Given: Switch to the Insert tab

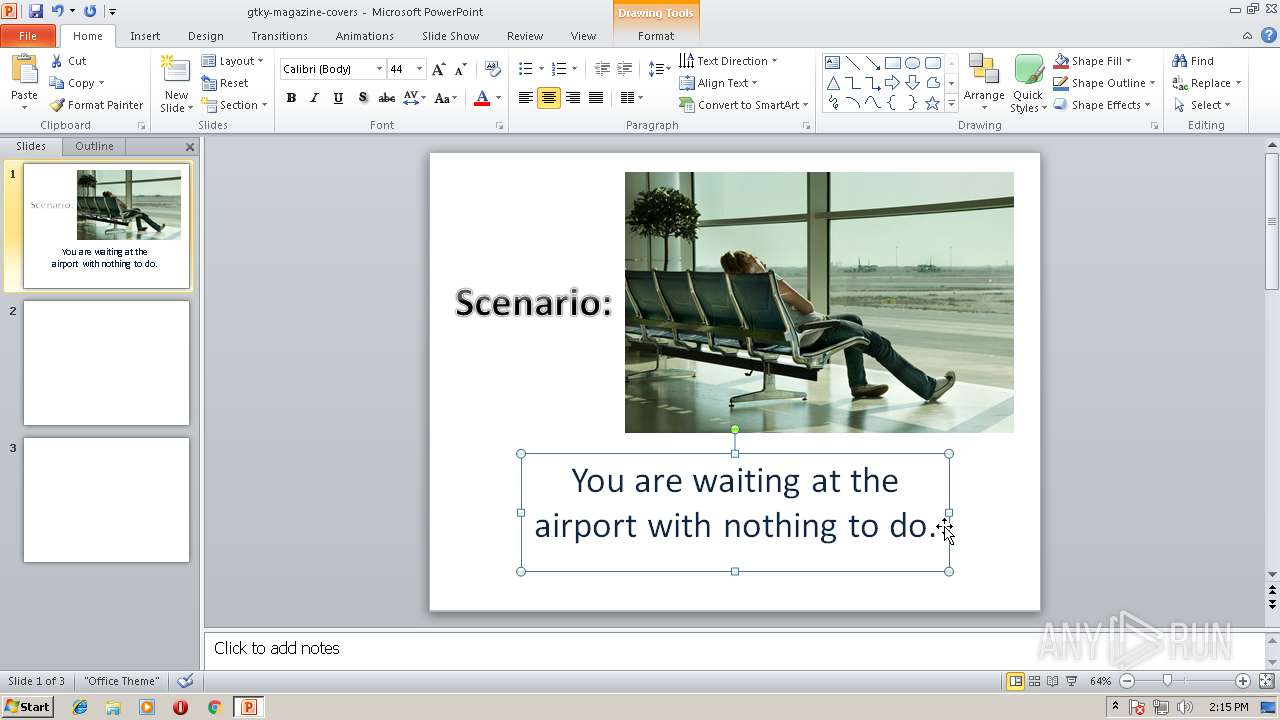Looking at the screenshot, I should [x=145, y=36].
